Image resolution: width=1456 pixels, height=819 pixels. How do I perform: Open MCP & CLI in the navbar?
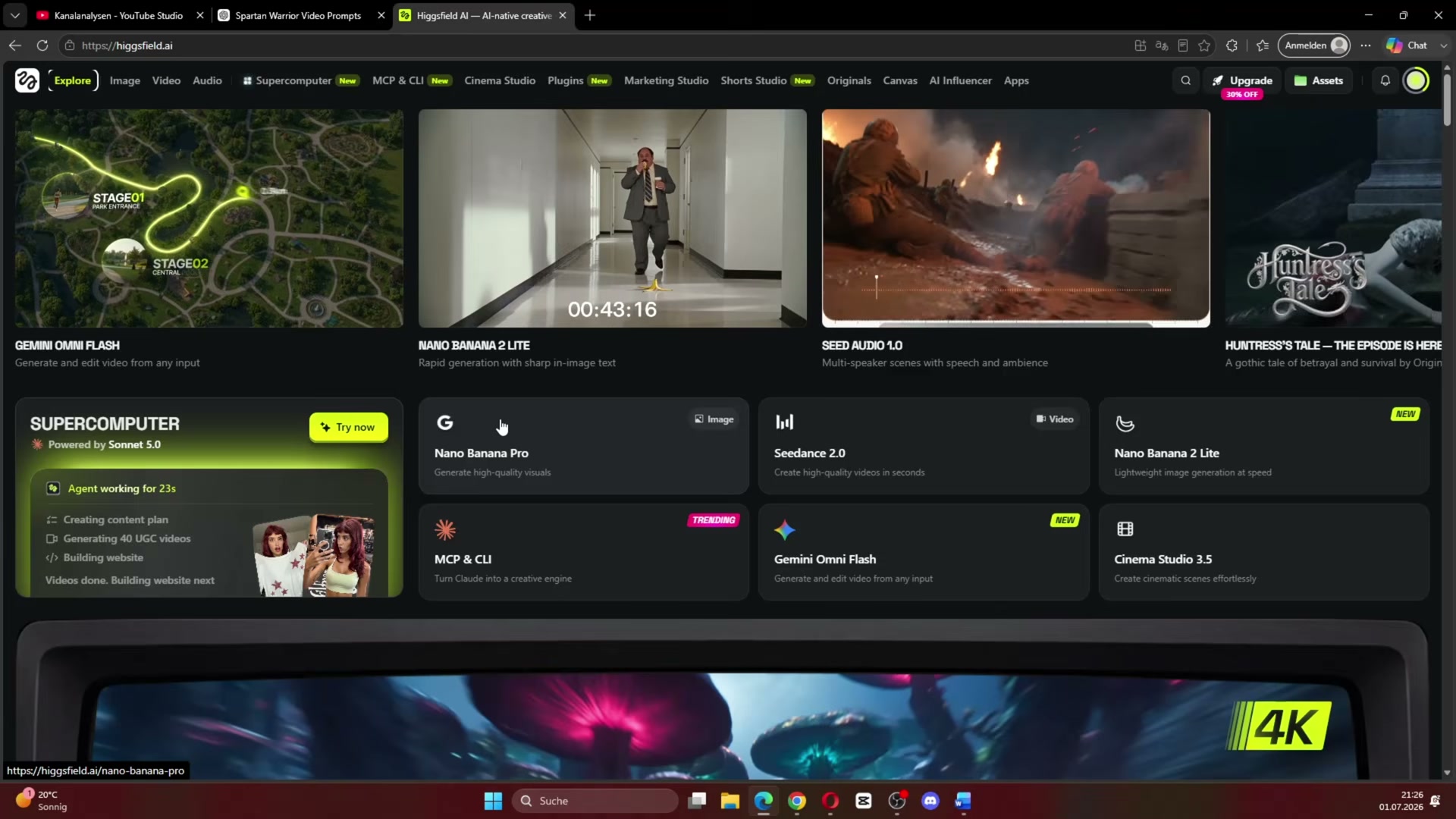click(412, 80)
